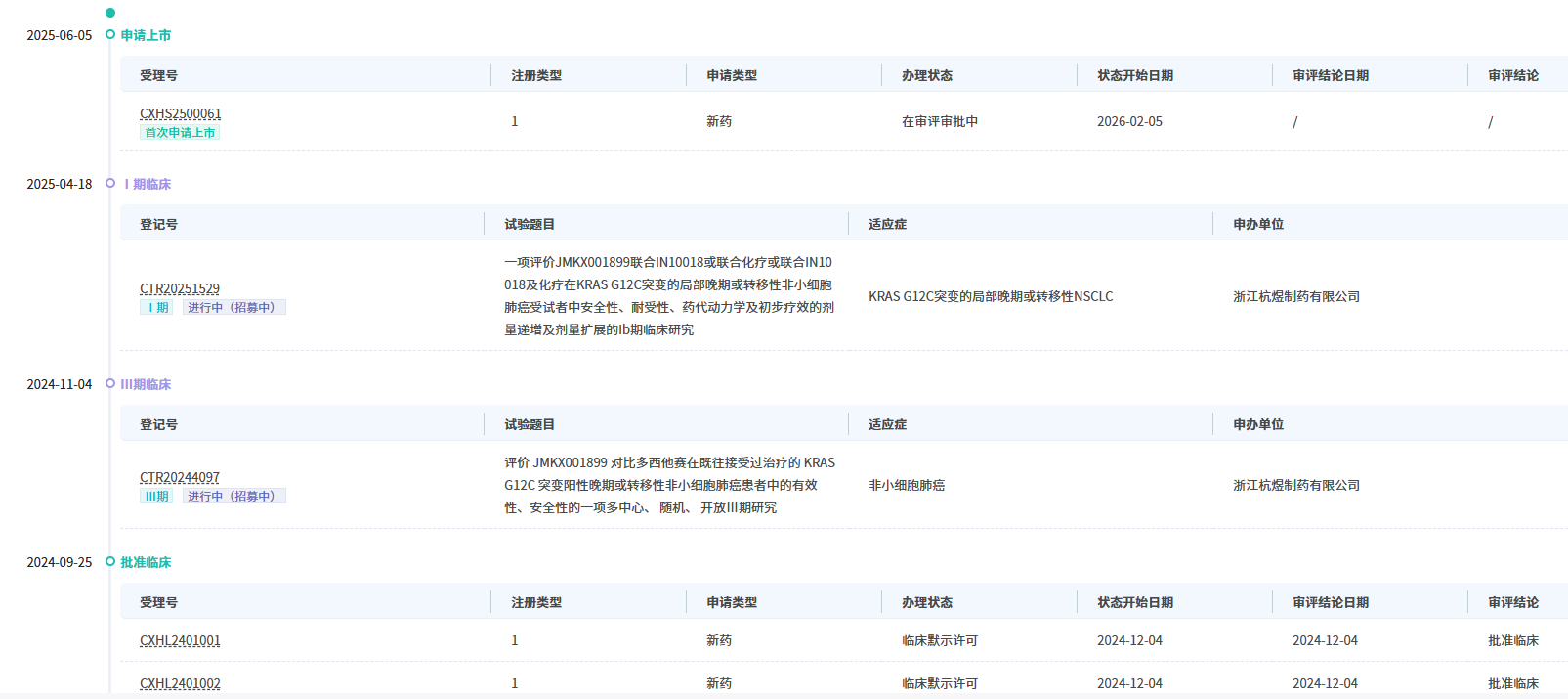The width and height of the screenshot is (1568, 699).
Task: Click the 非小细胞肺癌 indication cell
Action: (x=907, y=485)
